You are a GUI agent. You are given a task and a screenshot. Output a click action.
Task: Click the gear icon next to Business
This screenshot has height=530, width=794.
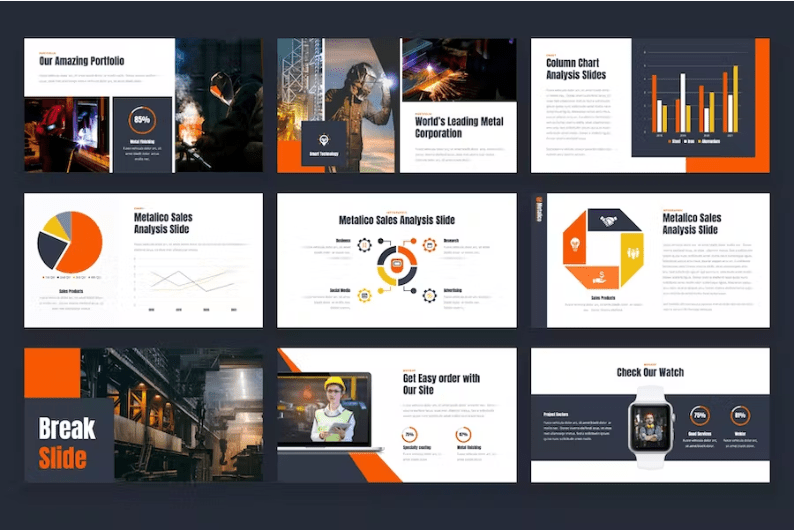pyautogui.click(x=364, y=244)
